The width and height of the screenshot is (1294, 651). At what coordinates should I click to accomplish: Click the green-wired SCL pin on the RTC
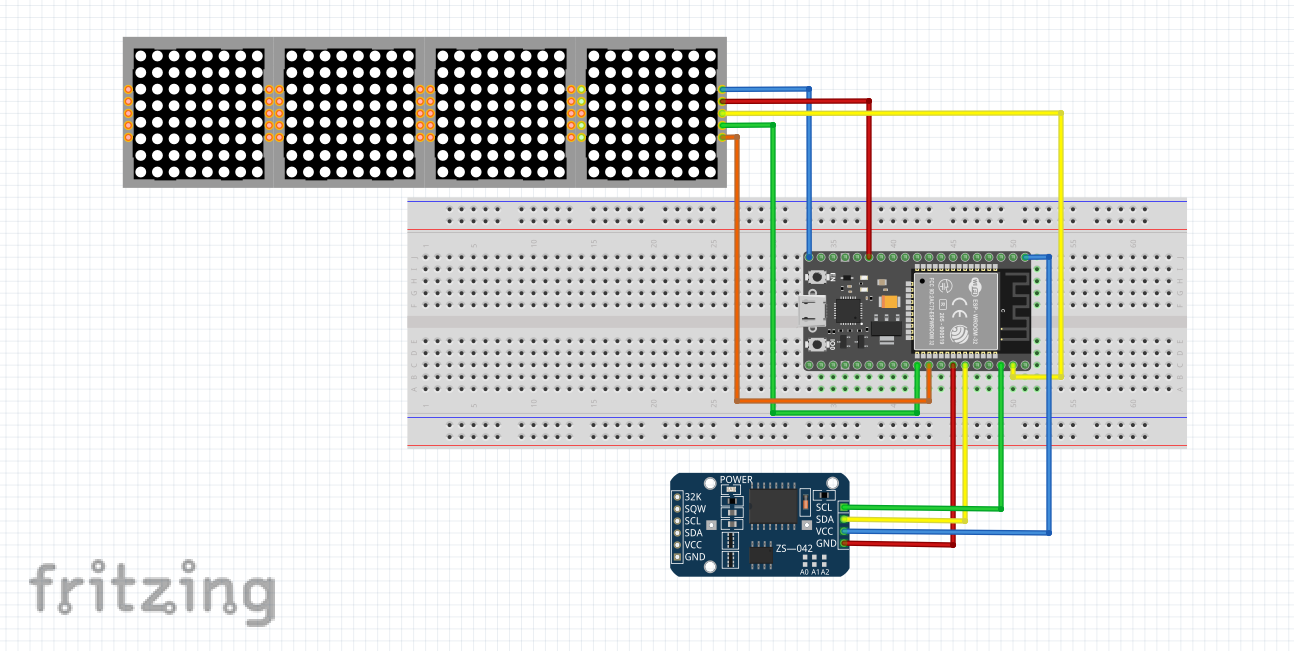coord(845,507)
